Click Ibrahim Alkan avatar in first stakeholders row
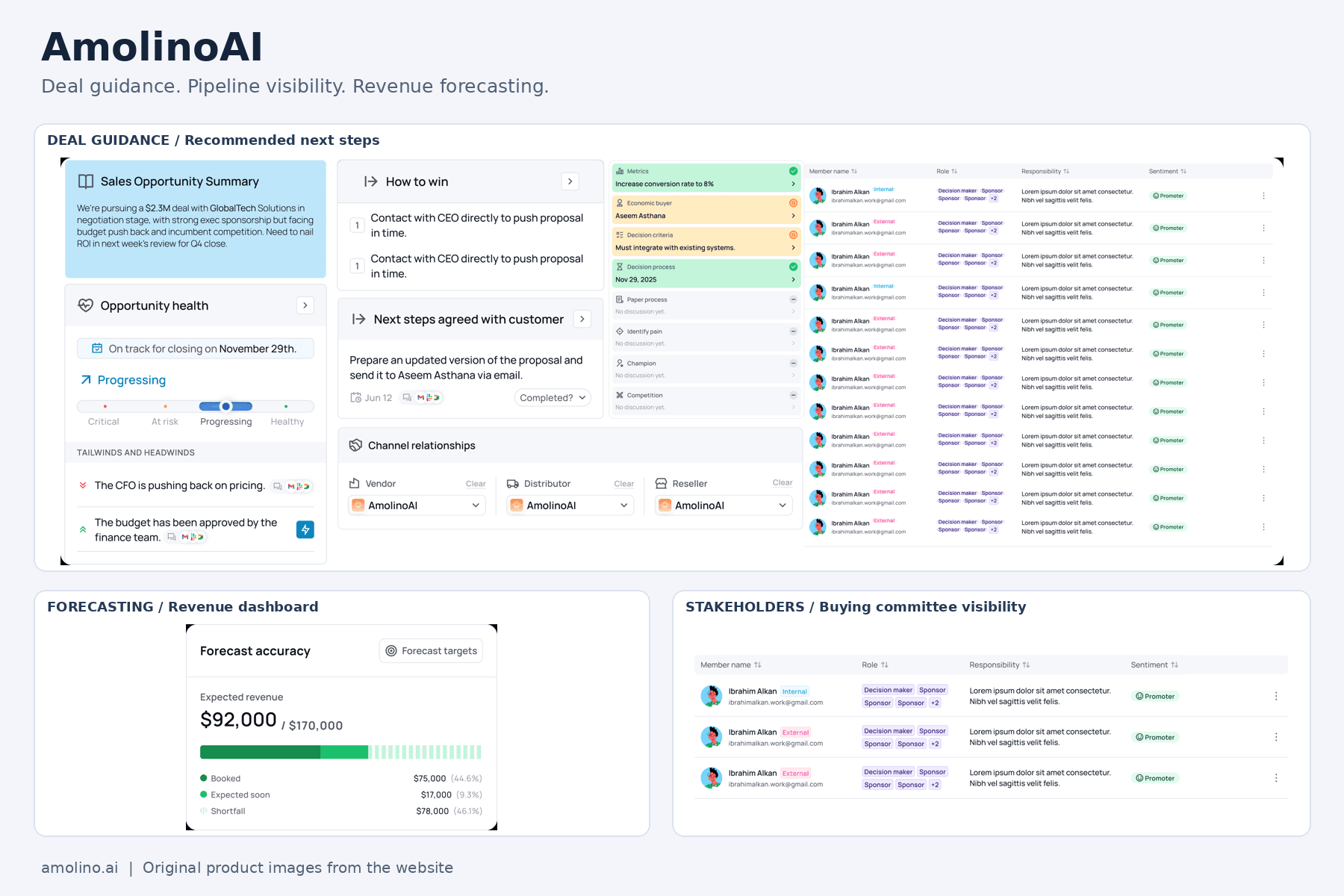 point(712,696)
